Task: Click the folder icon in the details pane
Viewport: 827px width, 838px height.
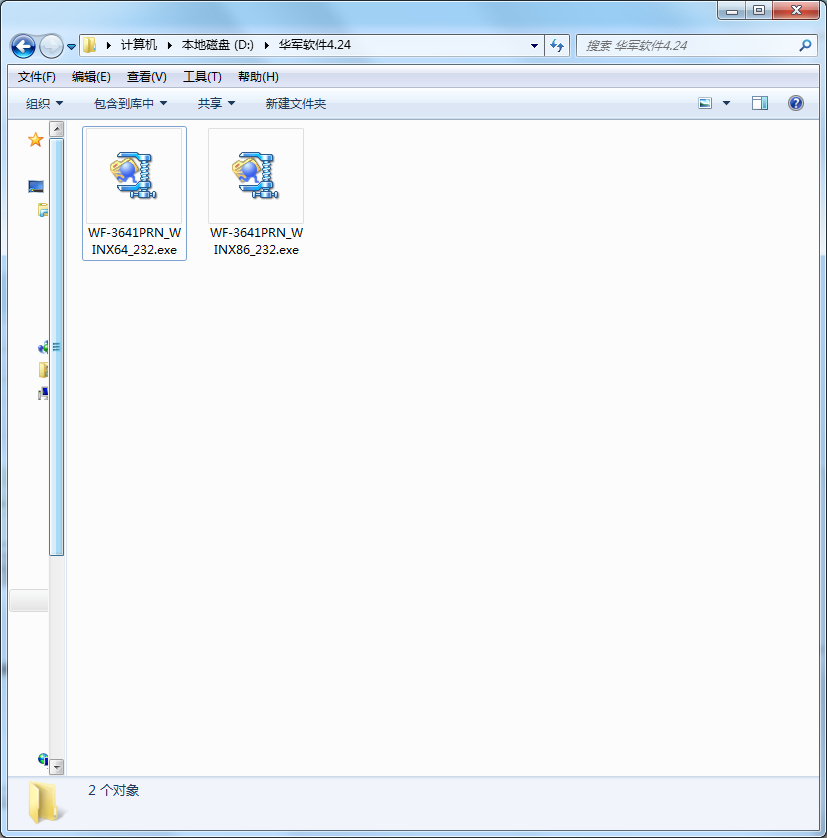Action: 44,802
